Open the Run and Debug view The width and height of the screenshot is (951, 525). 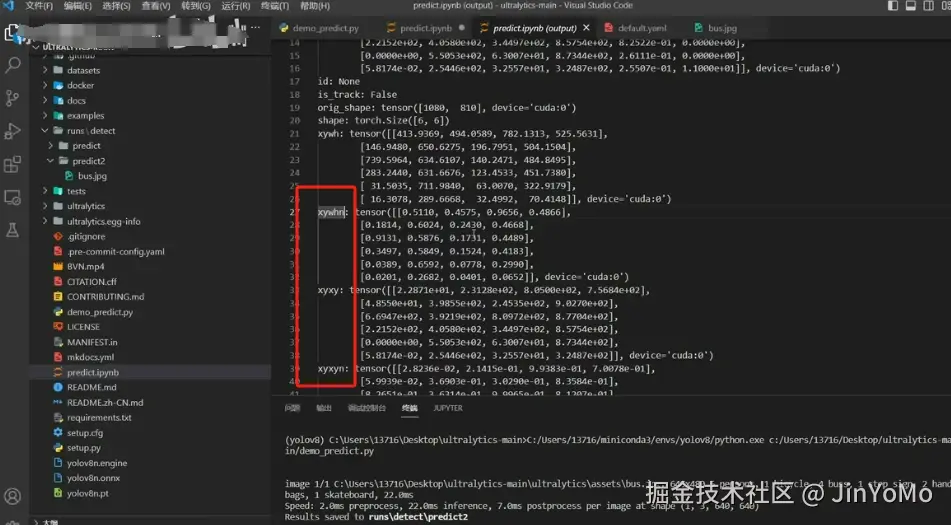(x=12, y=131)
